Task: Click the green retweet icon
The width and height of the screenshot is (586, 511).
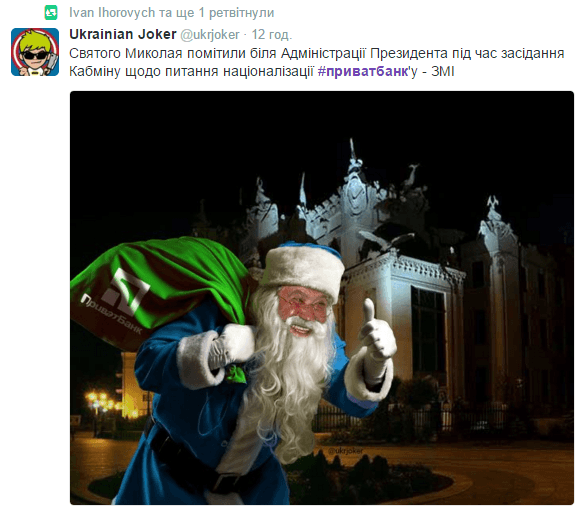Action: (51, 12)
